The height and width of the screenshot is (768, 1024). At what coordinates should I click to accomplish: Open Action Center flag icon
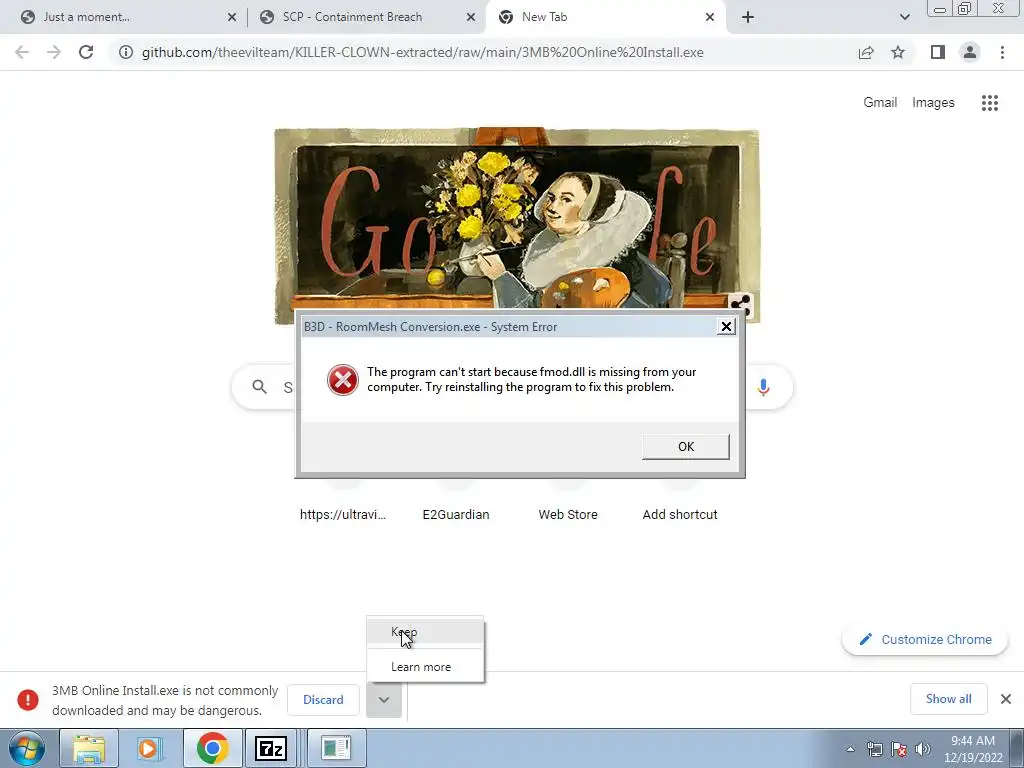point(899,749)
